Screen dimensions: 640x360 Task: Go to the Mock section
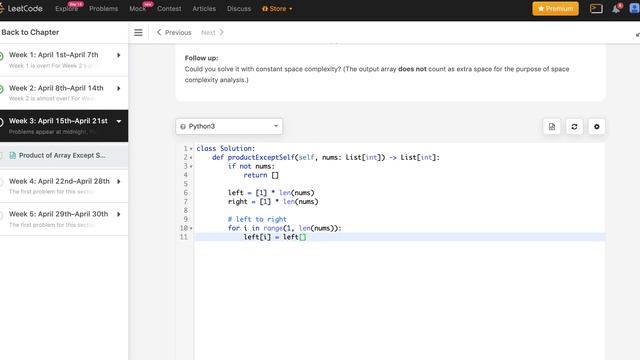(138, 9)
